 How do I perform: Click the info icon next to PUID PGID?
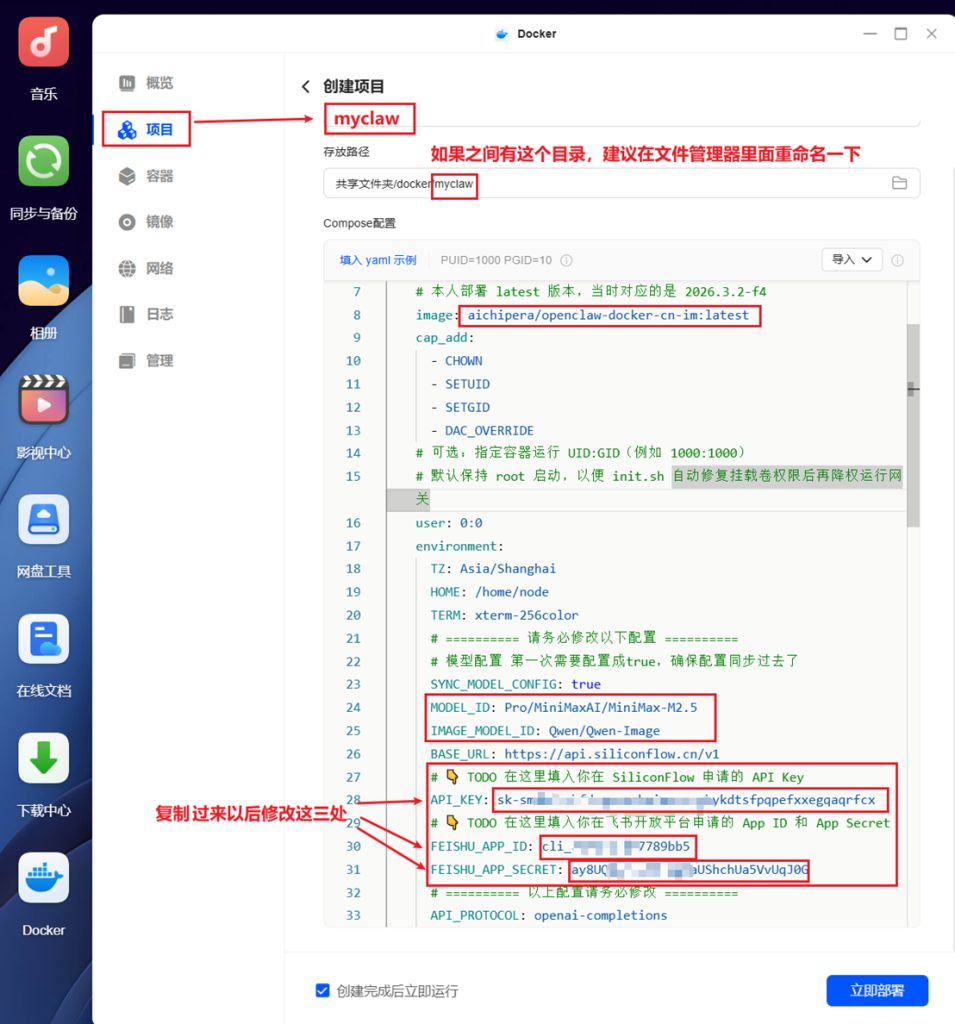(566, 260)
